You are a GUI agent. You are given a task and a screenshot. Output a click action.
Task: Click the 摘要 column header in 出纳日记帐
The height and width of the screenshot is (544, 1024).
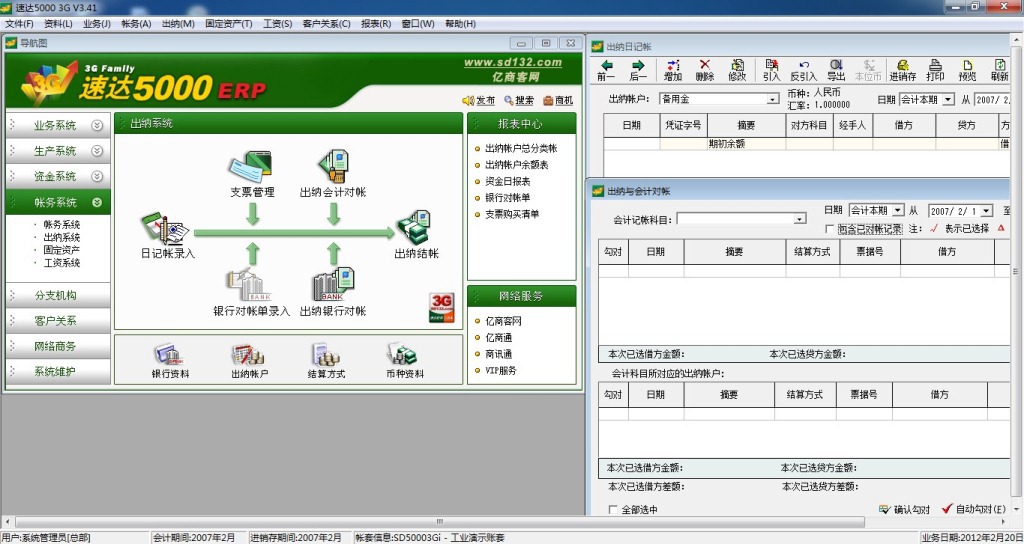click(746, 125)
